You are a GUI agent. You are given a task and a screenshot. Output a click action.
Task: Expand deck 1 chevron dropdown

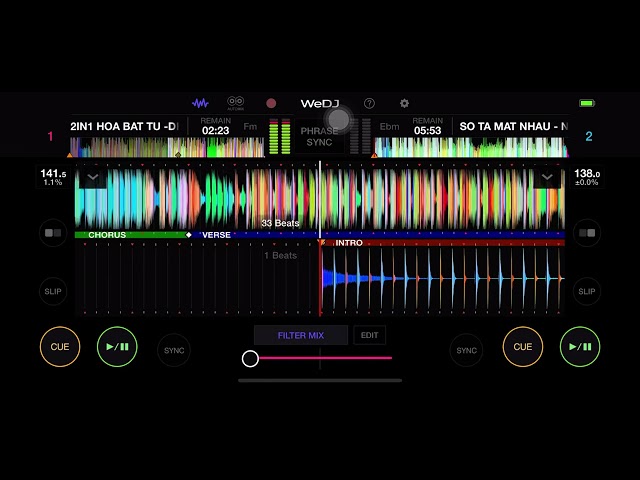click(93, 177)
